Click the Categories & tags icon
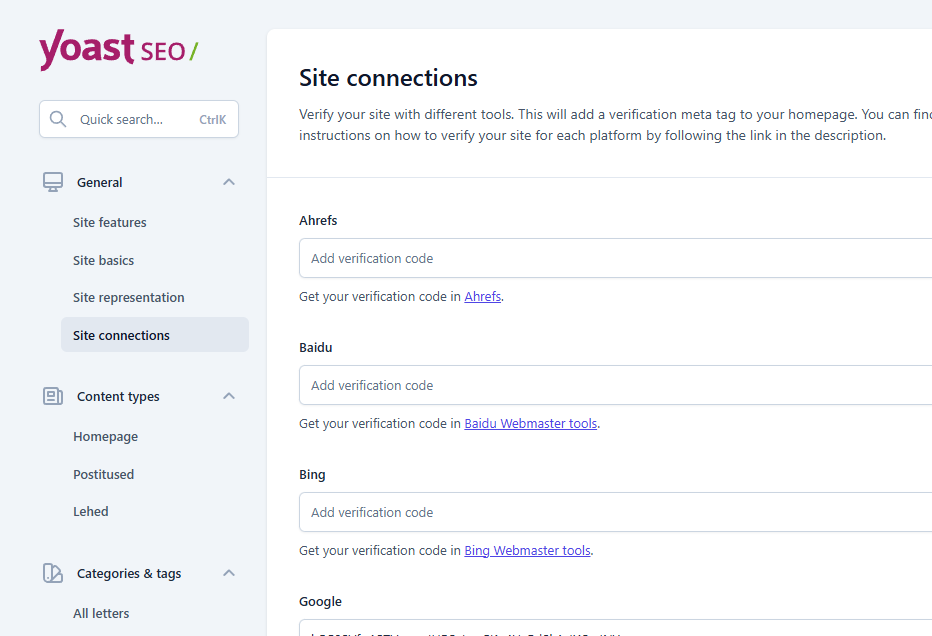Screen dimensions: 932x636 (x=53, y=573)
